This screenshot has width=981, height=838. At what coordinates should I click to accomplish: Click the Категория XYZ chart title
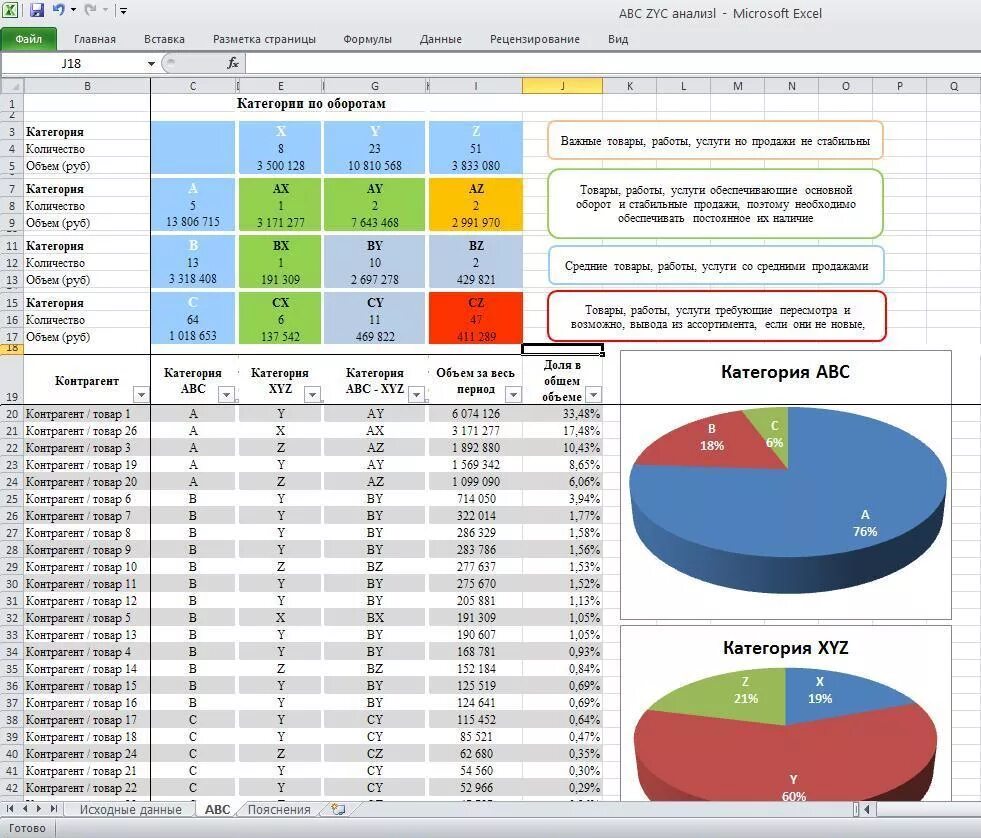785,647
